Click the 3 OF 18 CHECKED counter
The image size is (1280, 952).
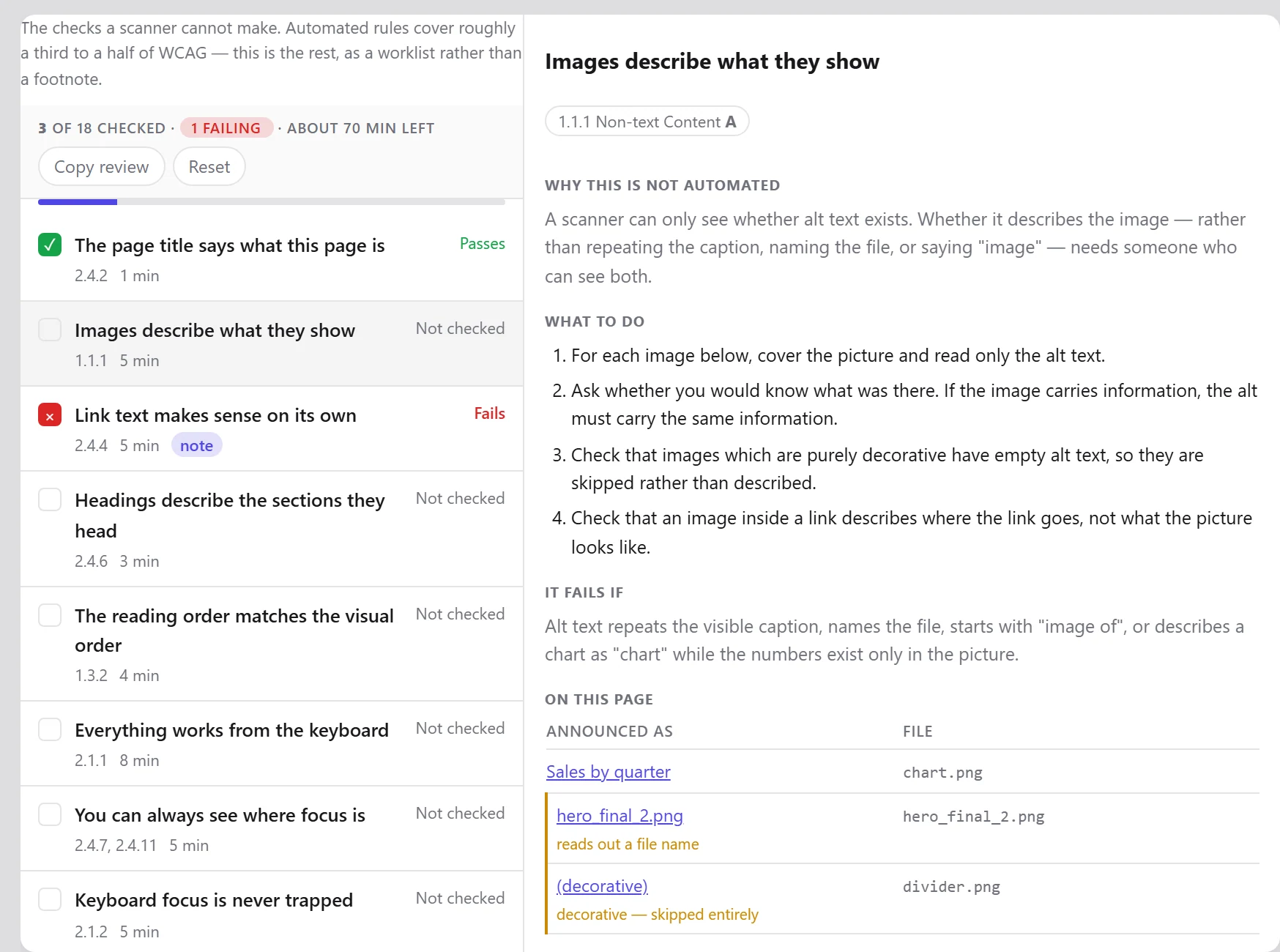pos(102,128)
